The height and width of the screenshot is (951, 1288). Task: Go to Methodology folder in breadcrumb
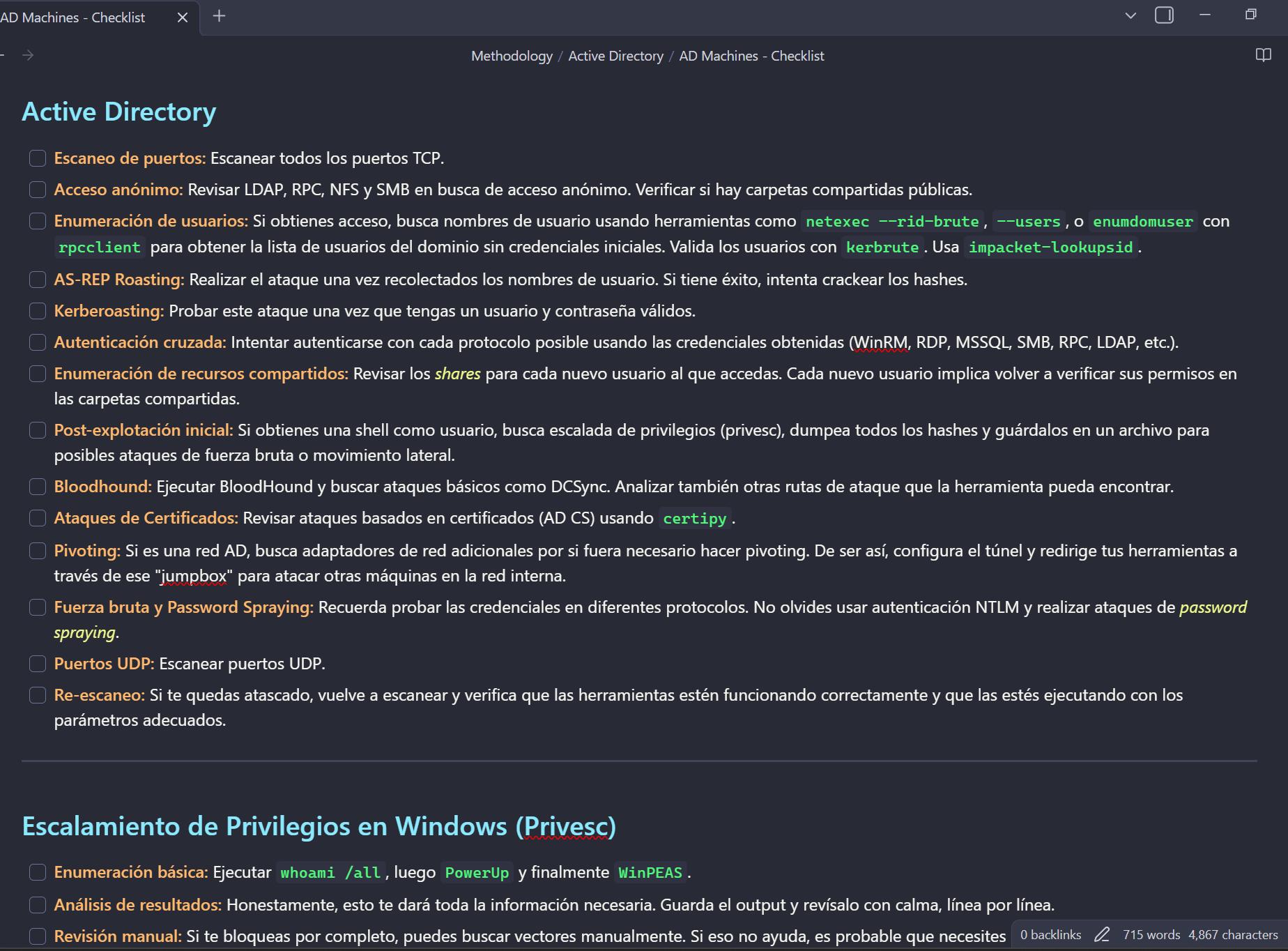(x=512, y=56)
